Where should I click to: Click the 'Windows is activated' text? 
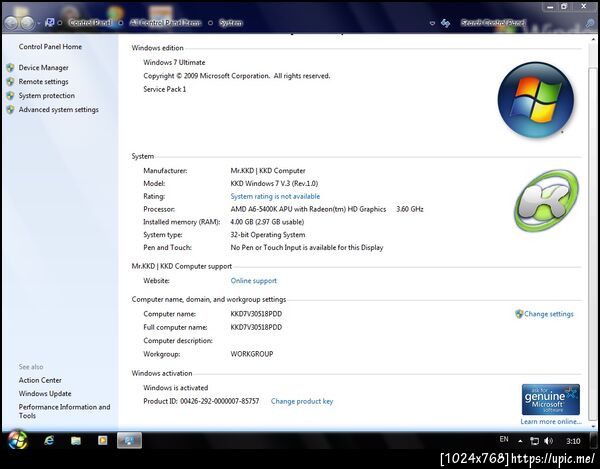(176, 388)
